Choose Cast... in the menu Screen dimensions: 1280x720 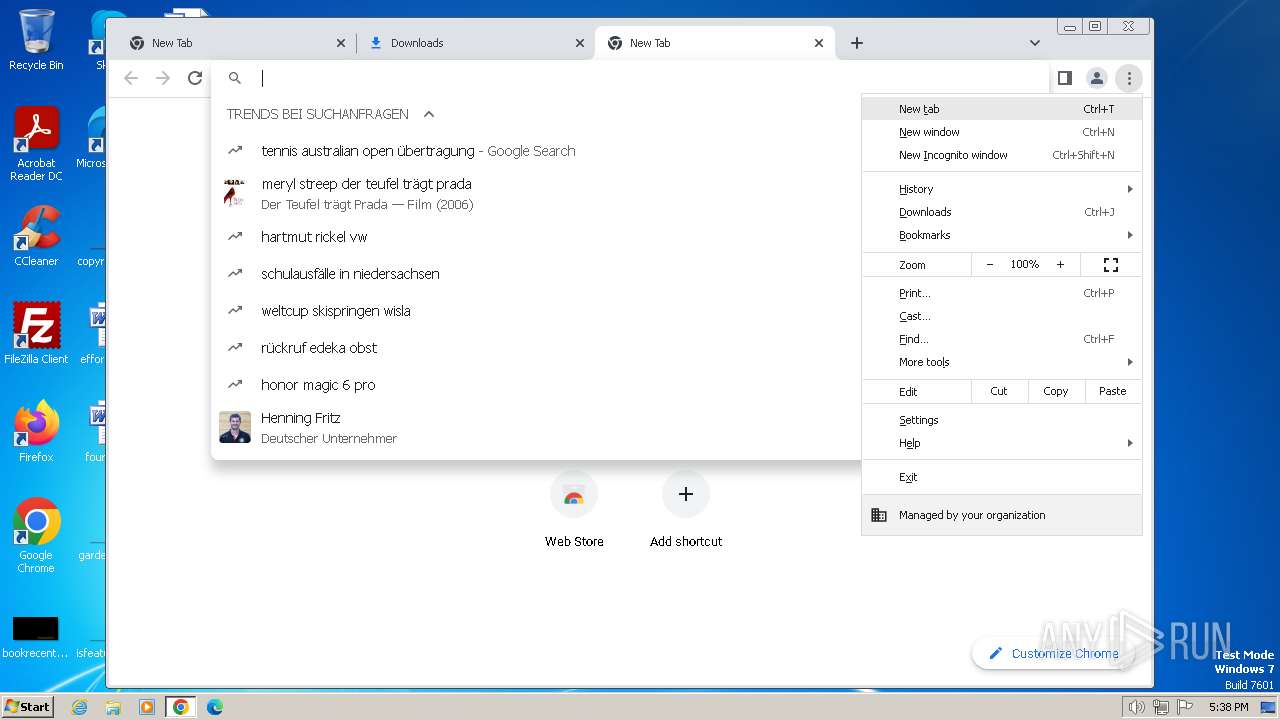tap(1002, 316)
